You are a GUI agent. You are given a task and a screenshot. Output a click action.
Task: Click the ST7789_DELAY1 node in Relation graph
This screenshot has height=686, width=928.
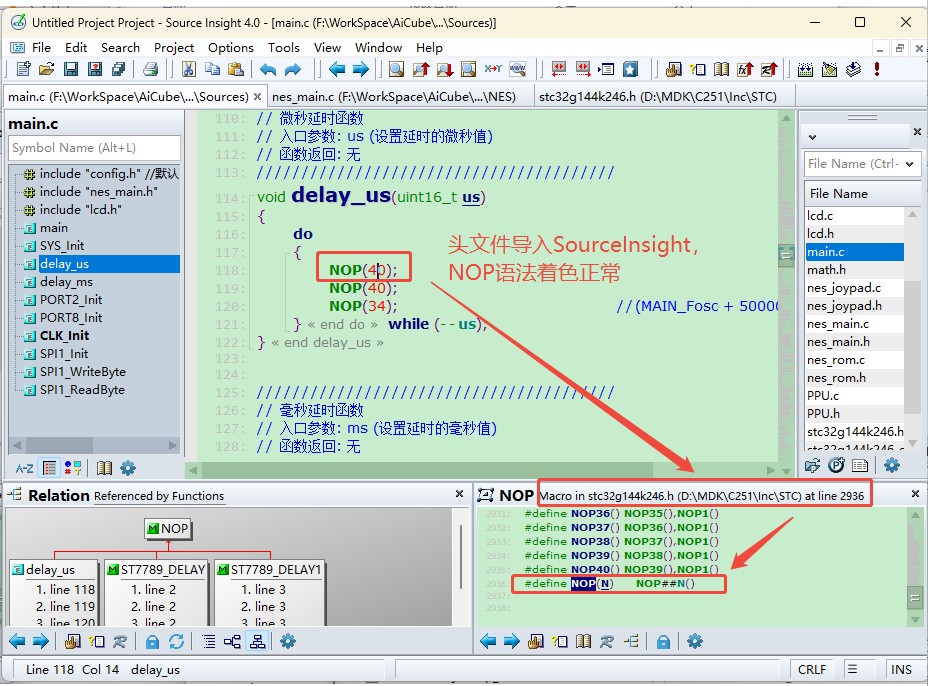(269, 569)
